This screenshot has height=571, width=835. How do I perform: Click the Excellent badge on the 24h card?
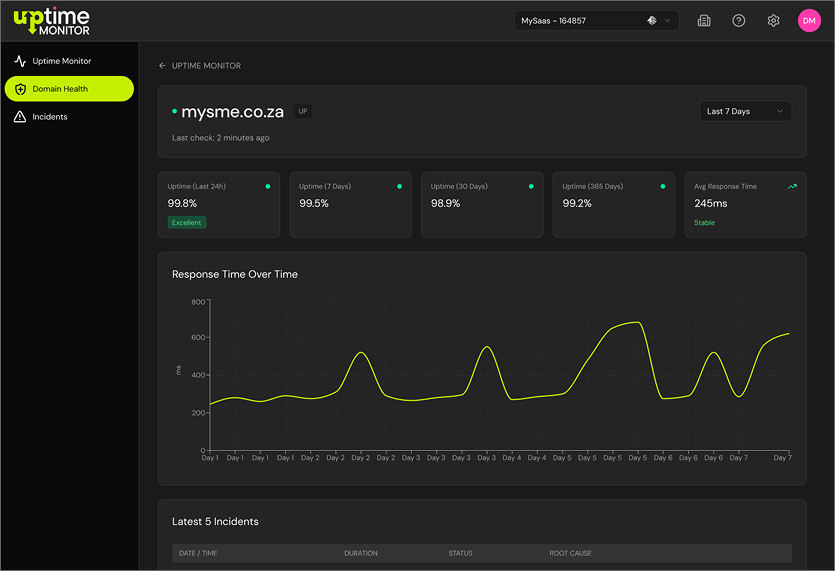[187, 223]
